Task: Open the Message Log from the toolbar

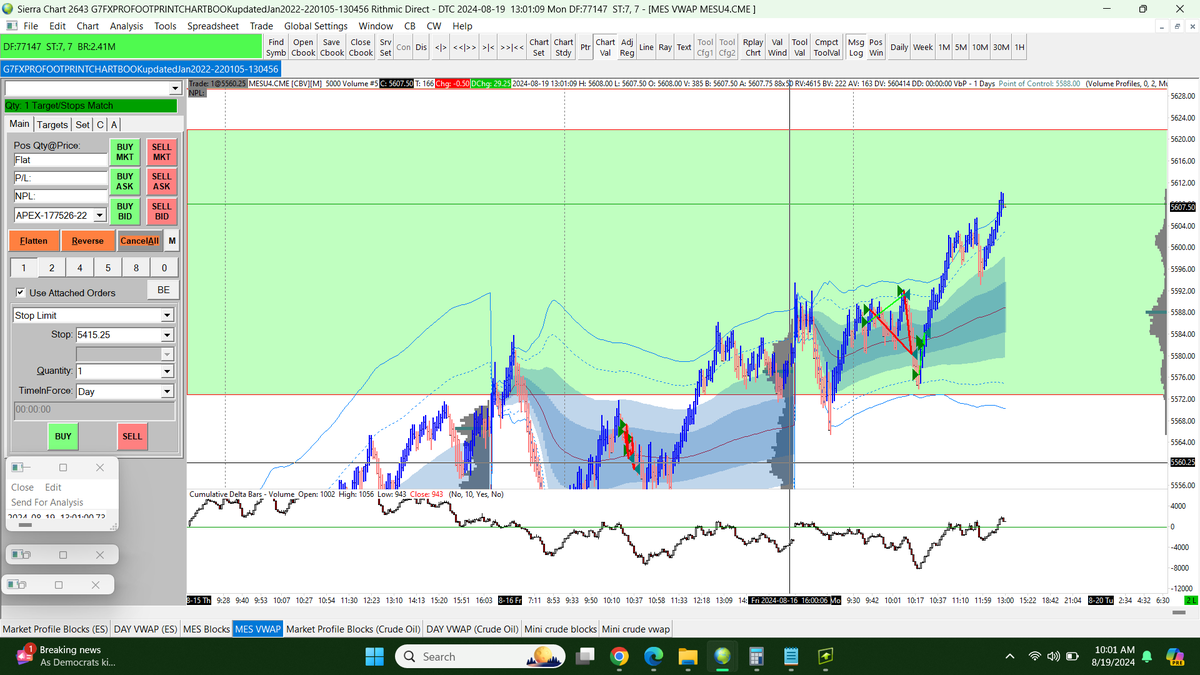Action: pyautogui.click(x=858, y=46)
